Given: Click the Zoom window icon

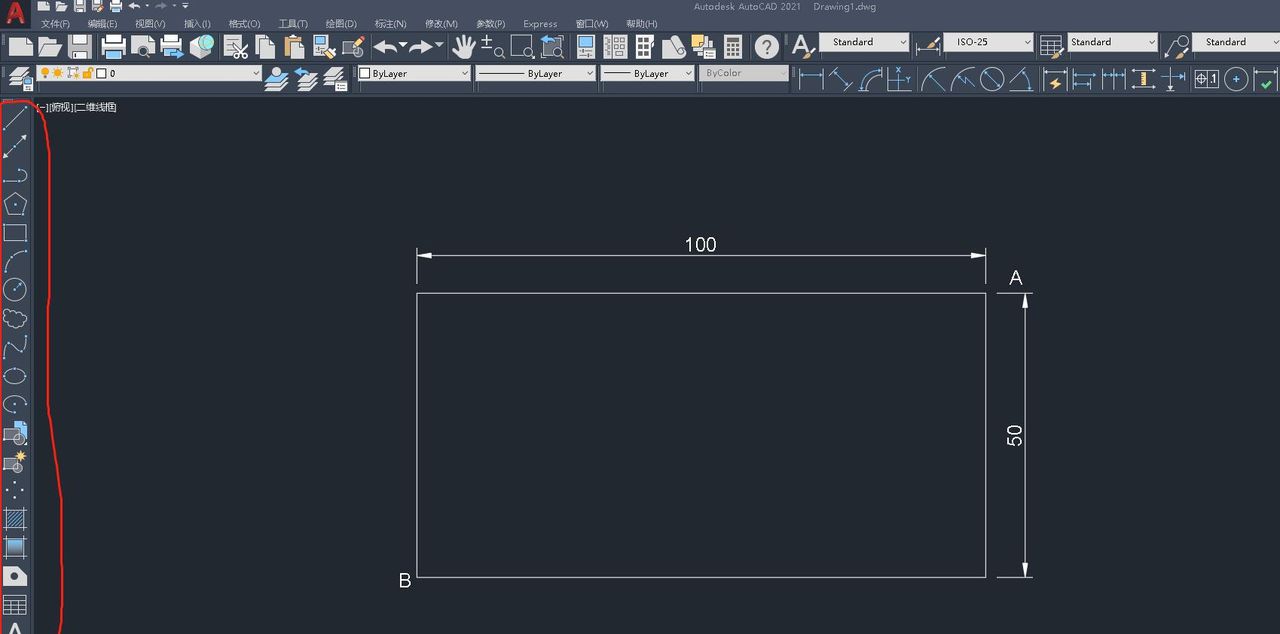Looking at the screenshot, I should pyautogui.click(x=522, y=46).
